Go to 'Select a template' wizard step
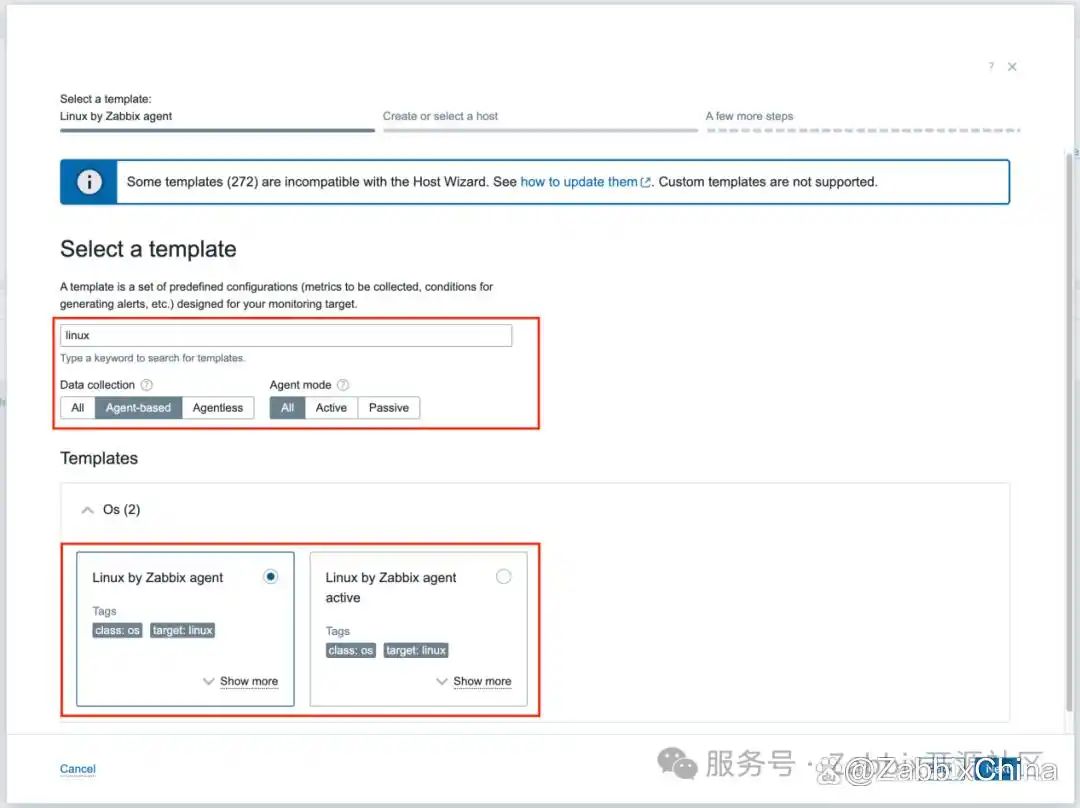 click(x=217, y=113)
